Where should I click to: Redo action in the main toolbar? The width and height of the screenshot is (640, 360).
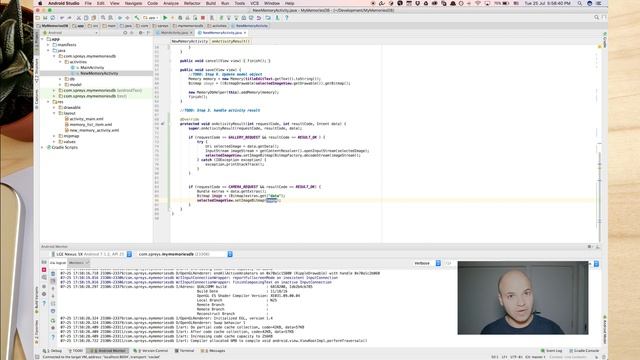[69, 18]
